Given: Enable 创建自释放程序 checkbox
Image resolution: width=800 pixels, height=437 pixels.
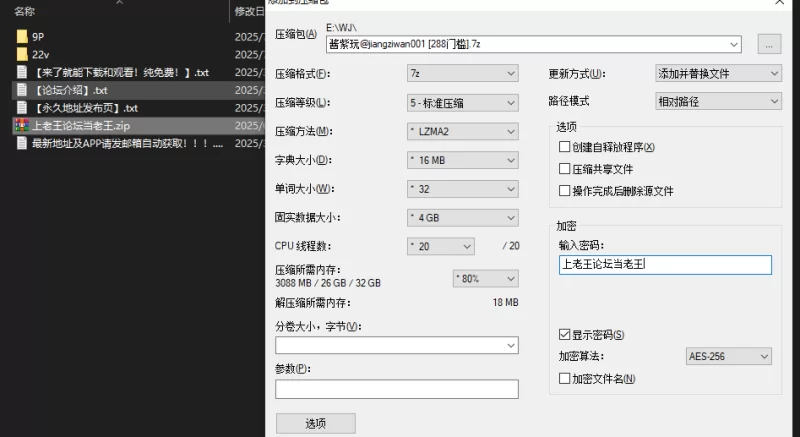Looking at the screenshot, I should pos(564,147).
